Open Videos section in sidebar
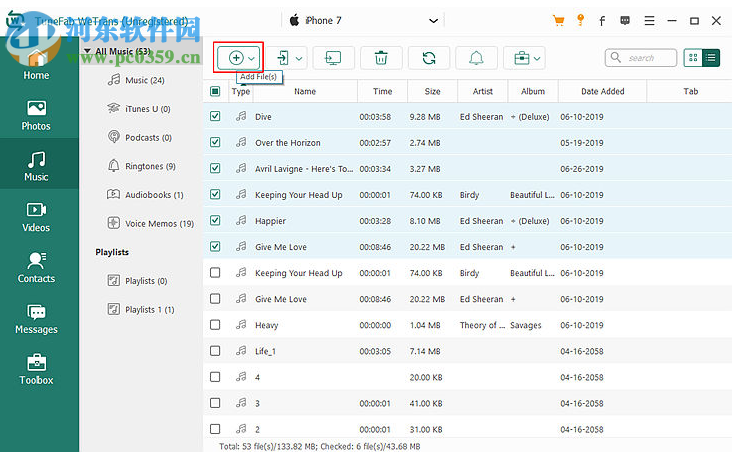This screenshot has height=458, width=733. tap(36, 217)
